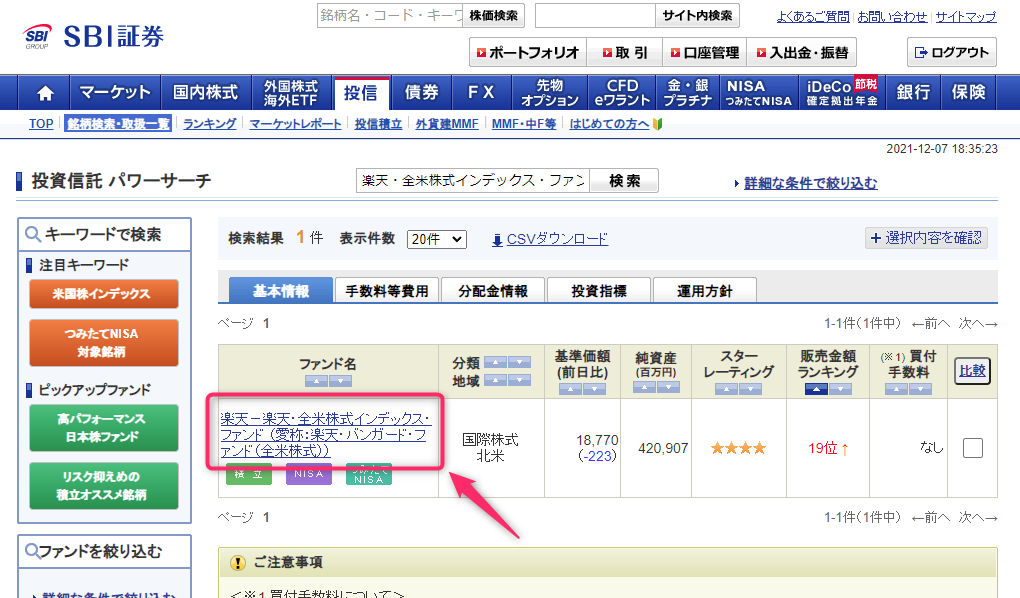Sort 純資産 column descending

668,387
